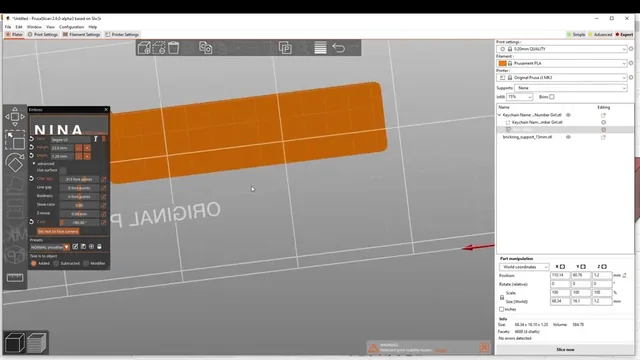Click the Slice now button
The width and height of the screenshot is (640, 360).
pyautogui.click(x=565, y=349)
